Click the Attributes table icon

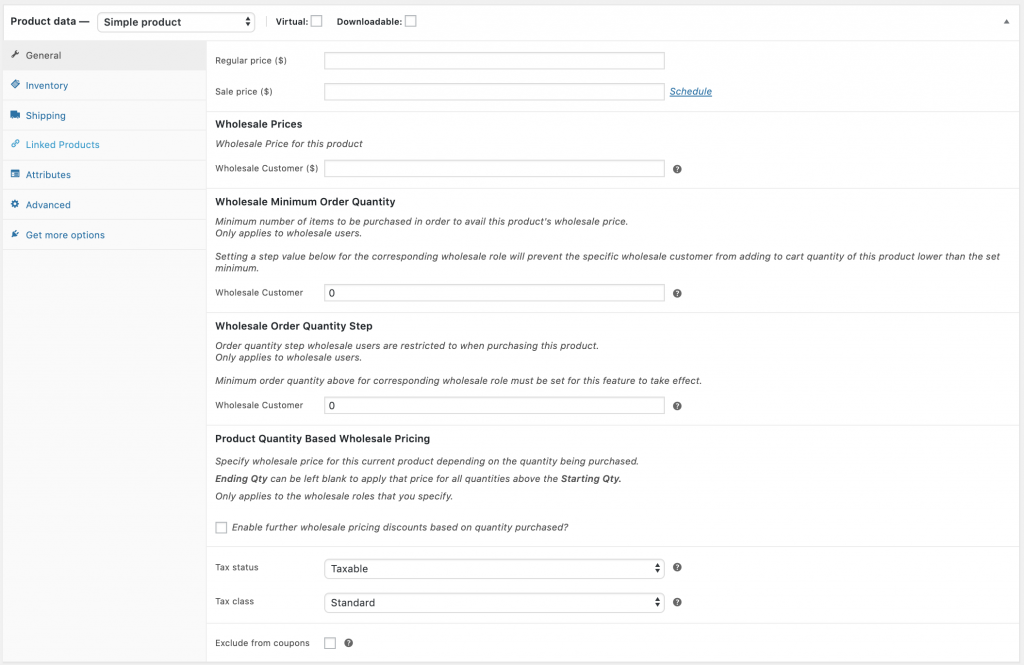pyautogui.click(x=15, y=174)
